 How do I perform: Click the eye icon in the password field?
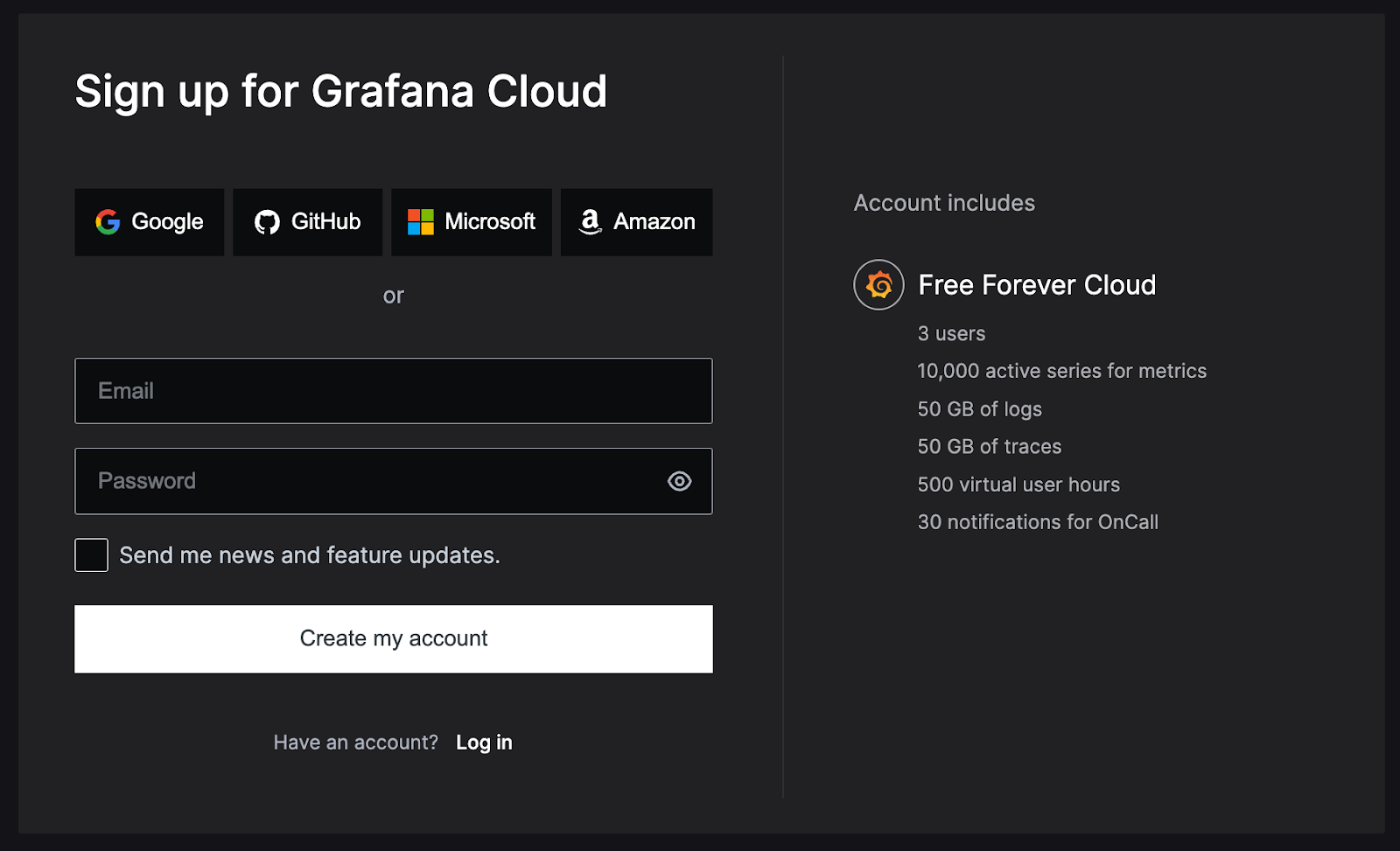coord(679,481)
